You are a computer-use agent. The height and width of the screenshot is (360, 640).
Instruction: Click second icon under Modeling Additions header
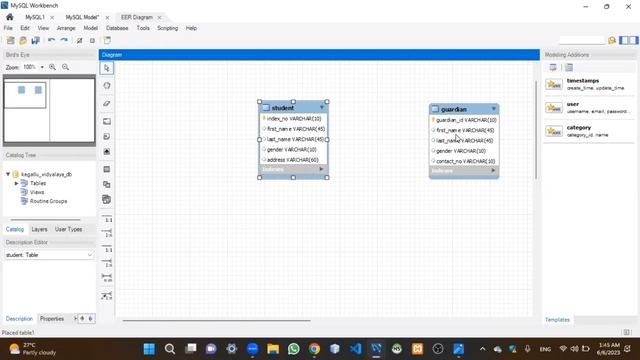[x=569, y=67]
